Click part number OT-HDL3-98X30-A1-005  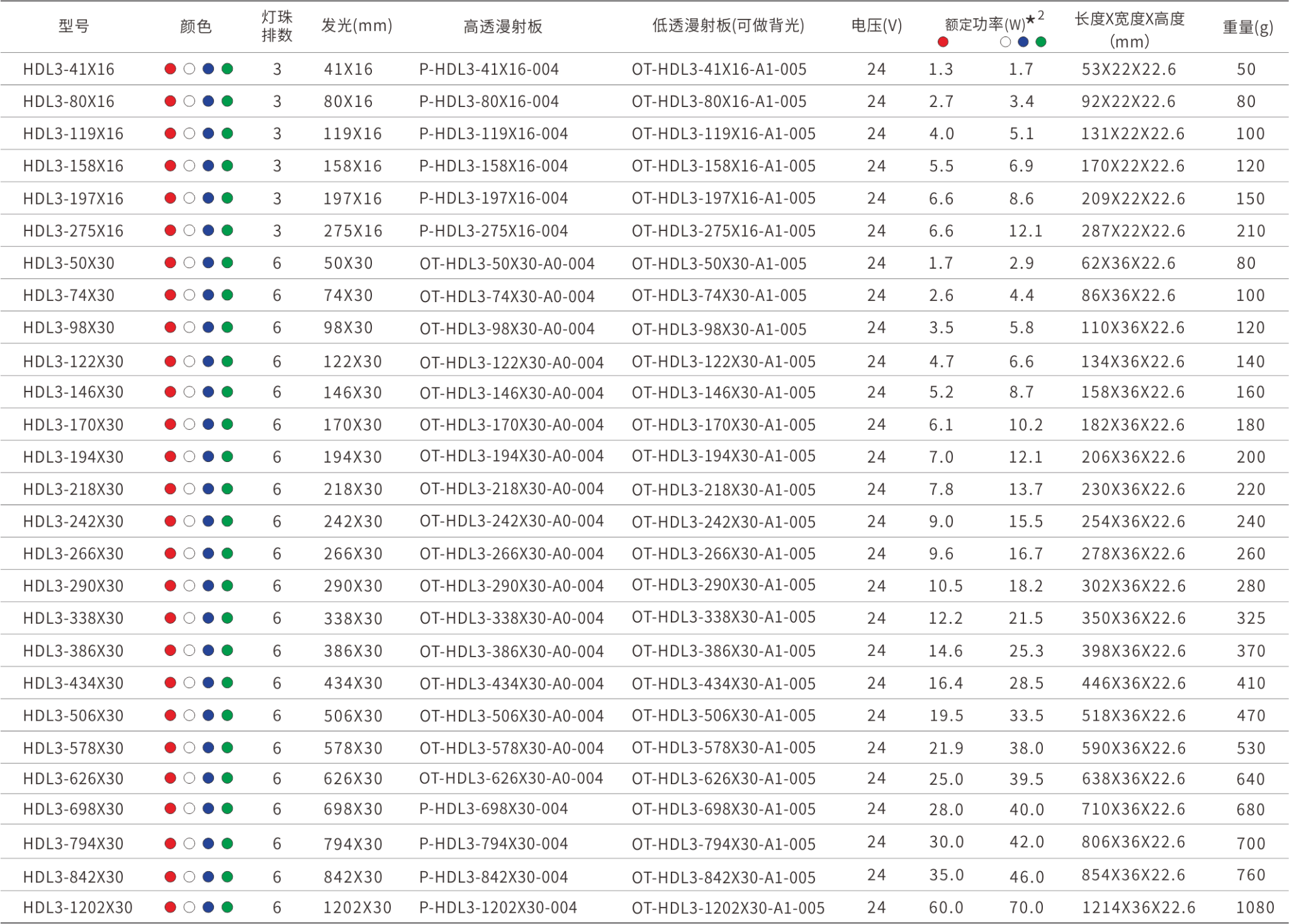point(719,329)
